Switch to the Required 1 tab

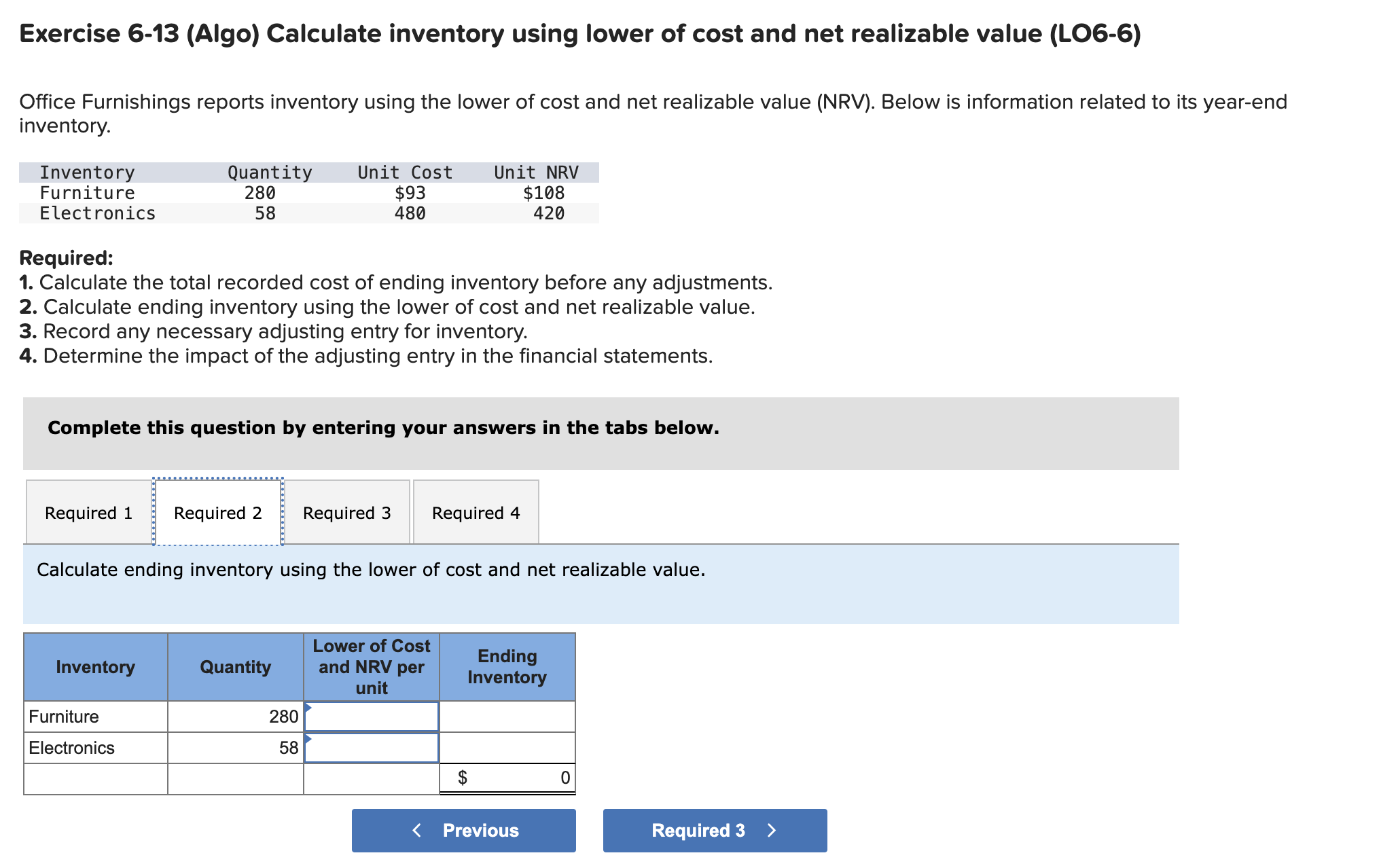point(88,513)
